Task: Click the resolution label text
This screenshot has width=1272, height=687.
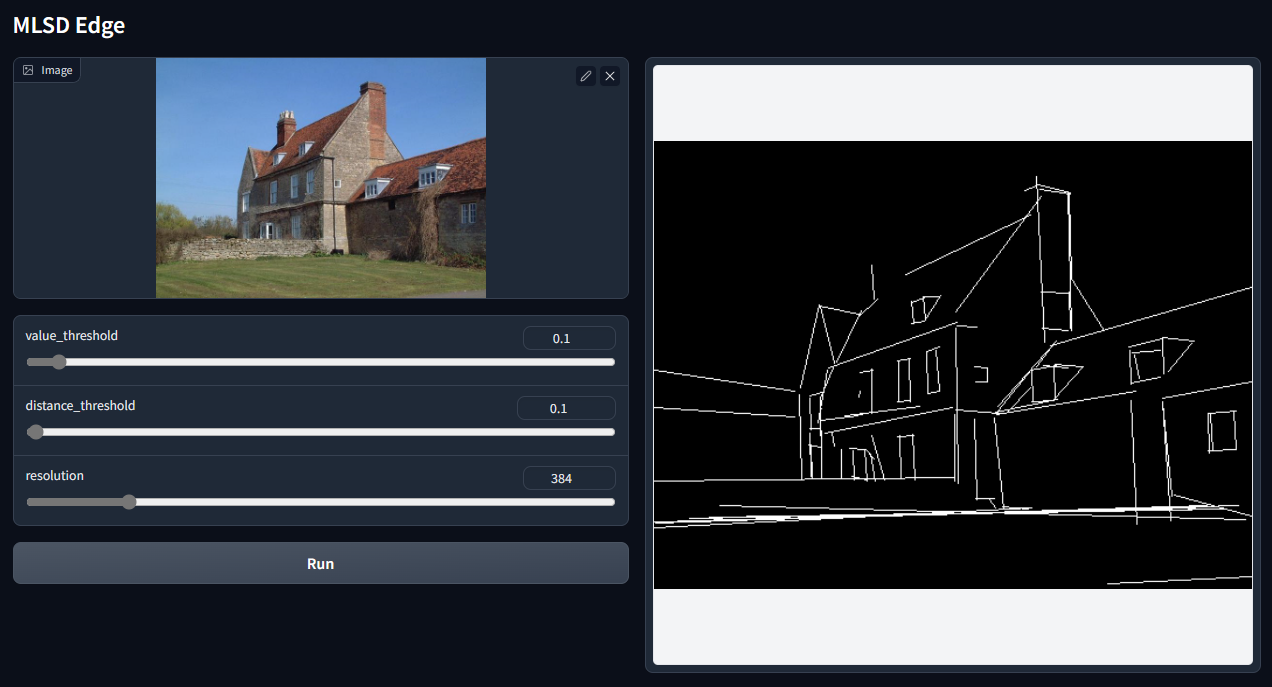Action: click(55, 476)
